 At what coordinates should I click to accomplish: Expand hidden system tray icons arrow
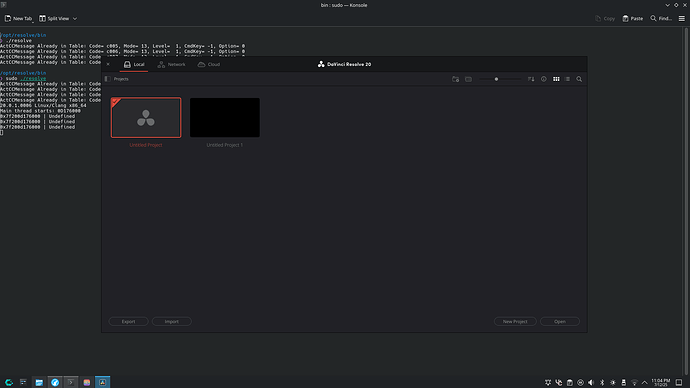pyautogui.click(x=645, y=382)
